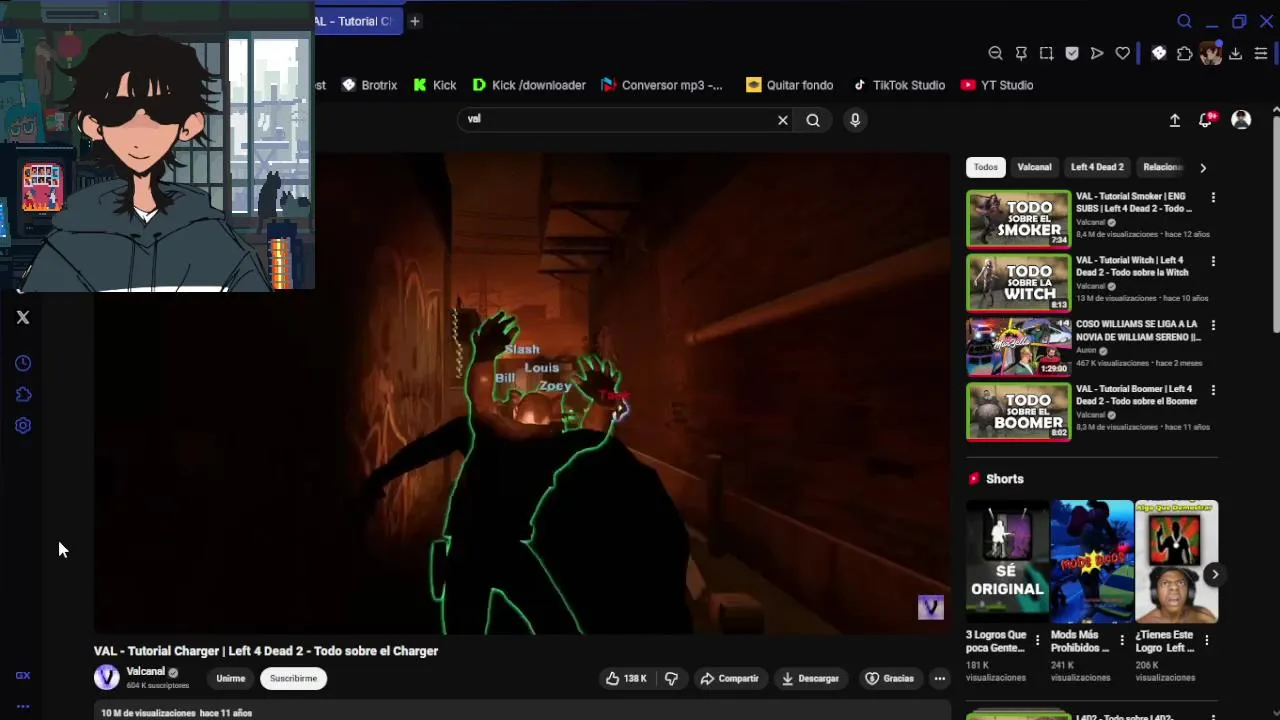Screen dimensions: 1280x720
Task: Select the Left 4 Dead 2 chip
Action: click(1097, 167)
